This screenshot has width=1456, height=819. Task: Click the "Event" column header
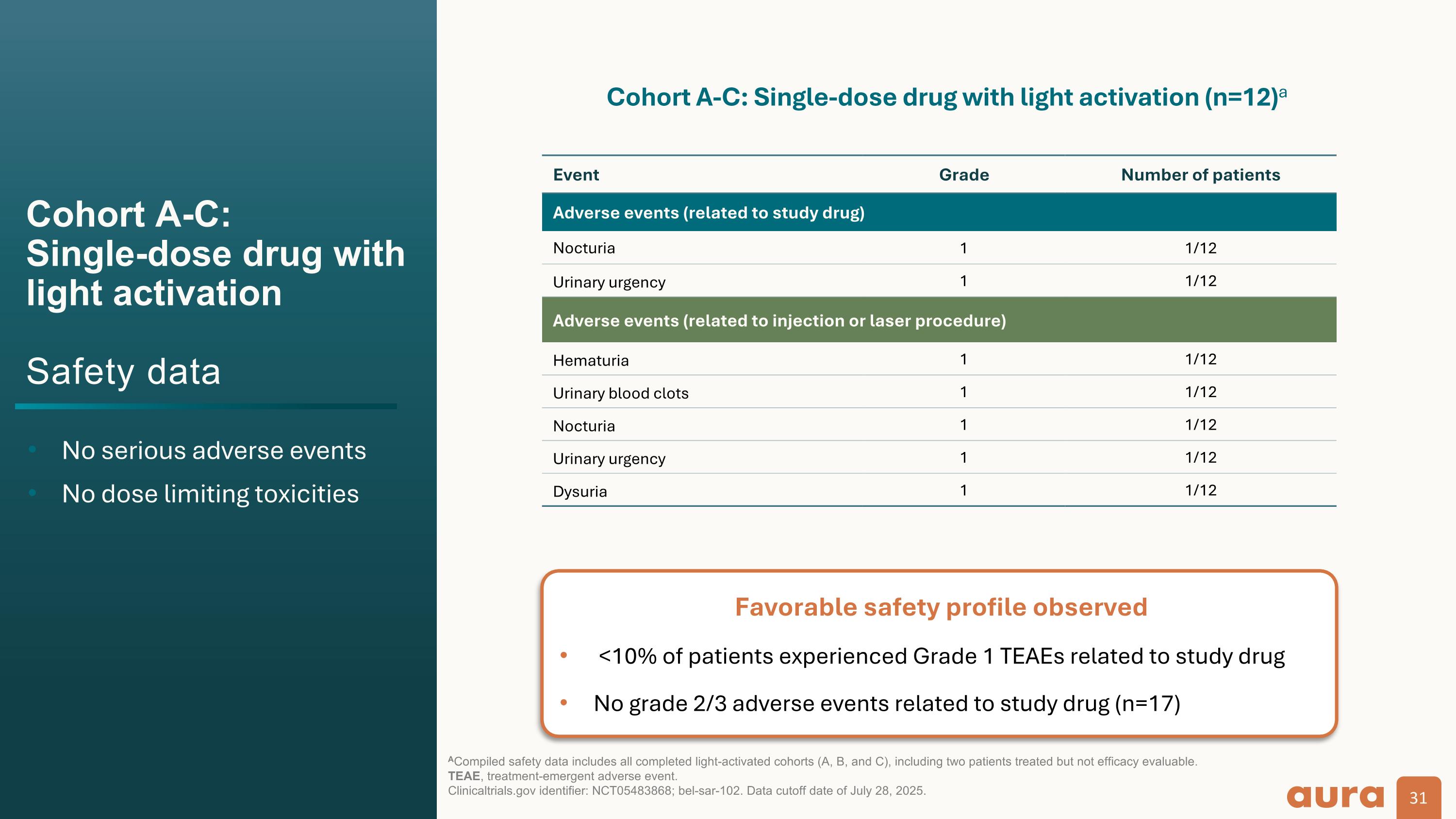(x=576, y=175)
